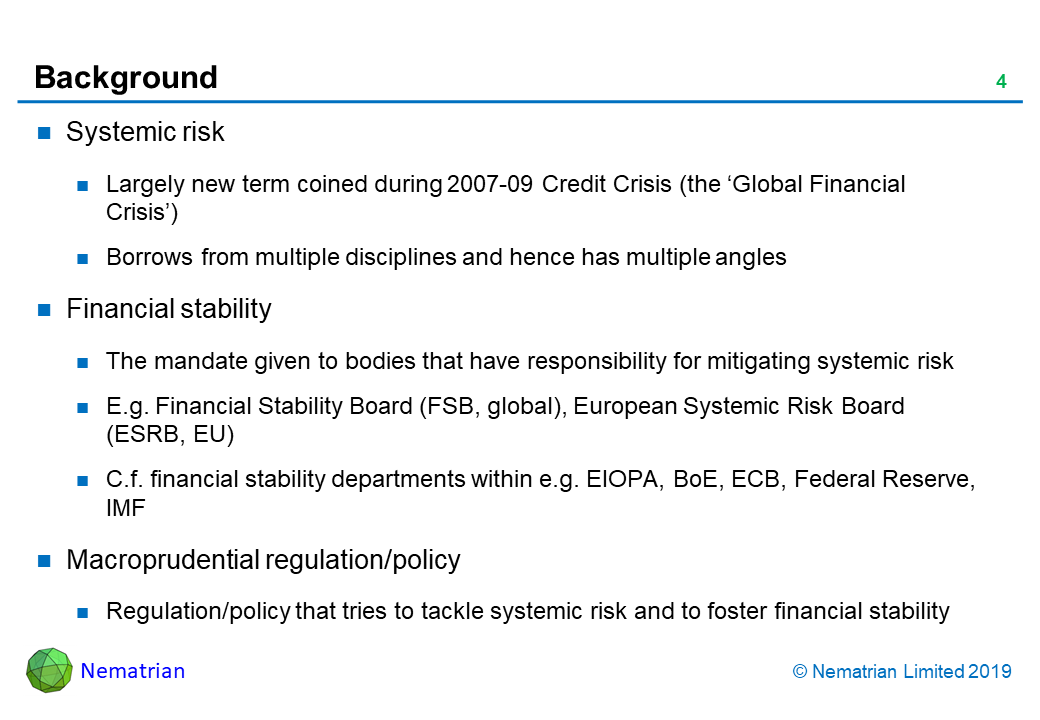Click the sub-bullet before 'Regulation/policy that tries'

84,612
